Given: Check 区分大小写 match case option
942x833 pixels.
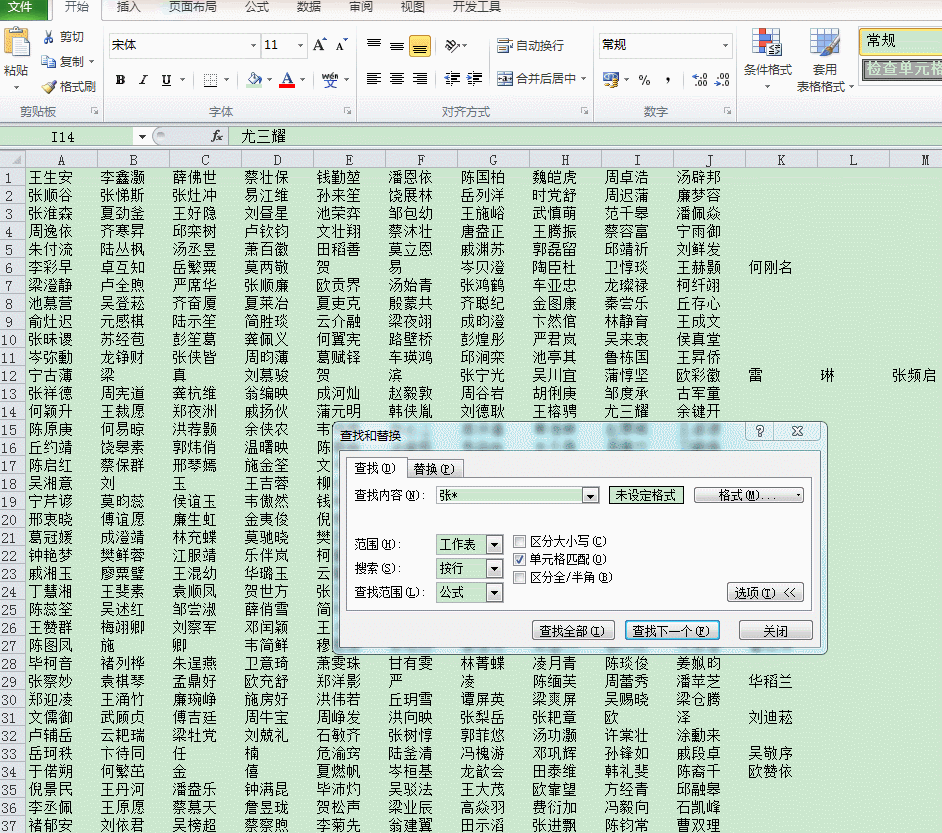Looking at the screenshot, I should (x=520, y=542).
